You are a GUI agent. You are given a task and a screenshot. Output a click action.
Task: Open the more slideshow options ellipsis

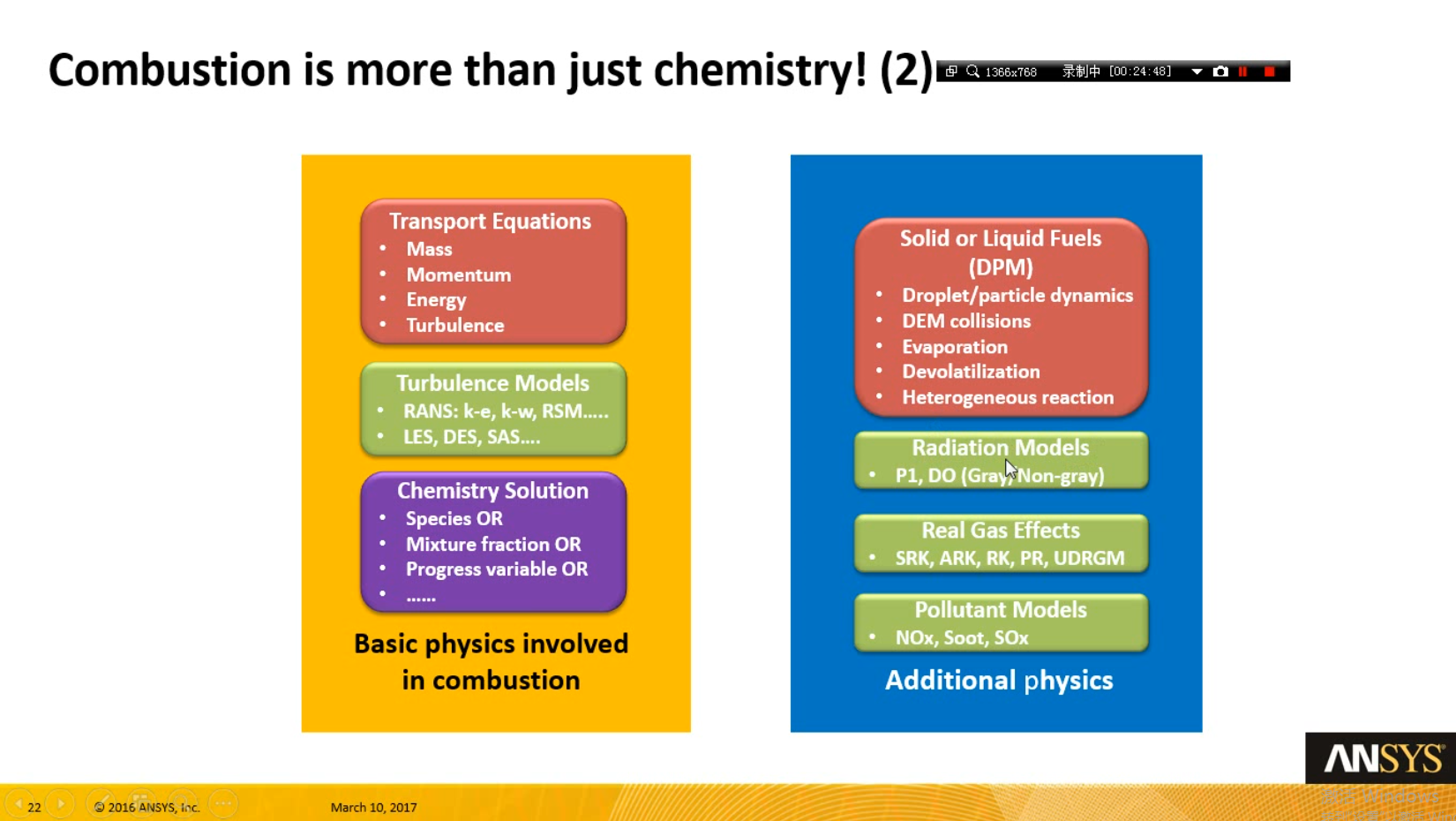pos(223,804)
